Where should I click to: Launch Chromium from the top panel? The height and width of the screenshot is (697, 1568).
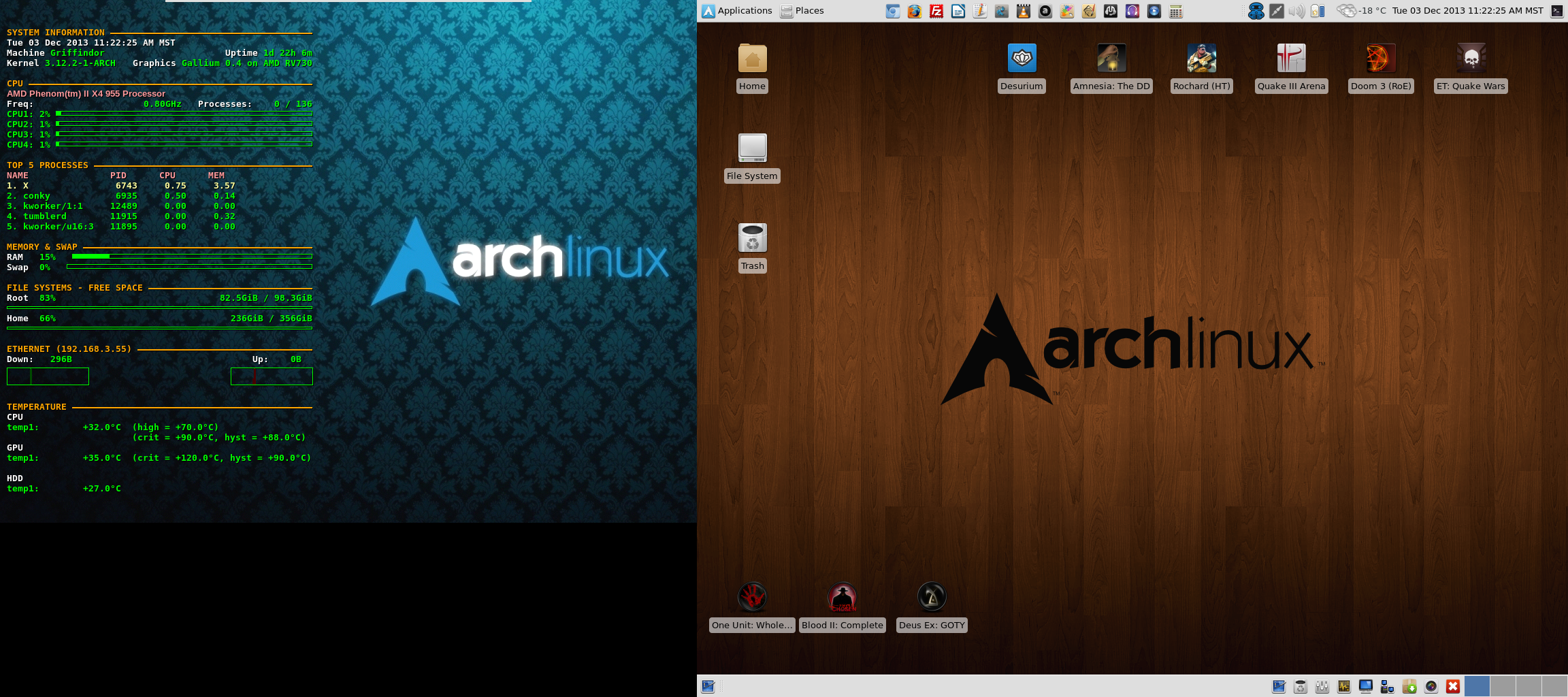tap(893, 11)
